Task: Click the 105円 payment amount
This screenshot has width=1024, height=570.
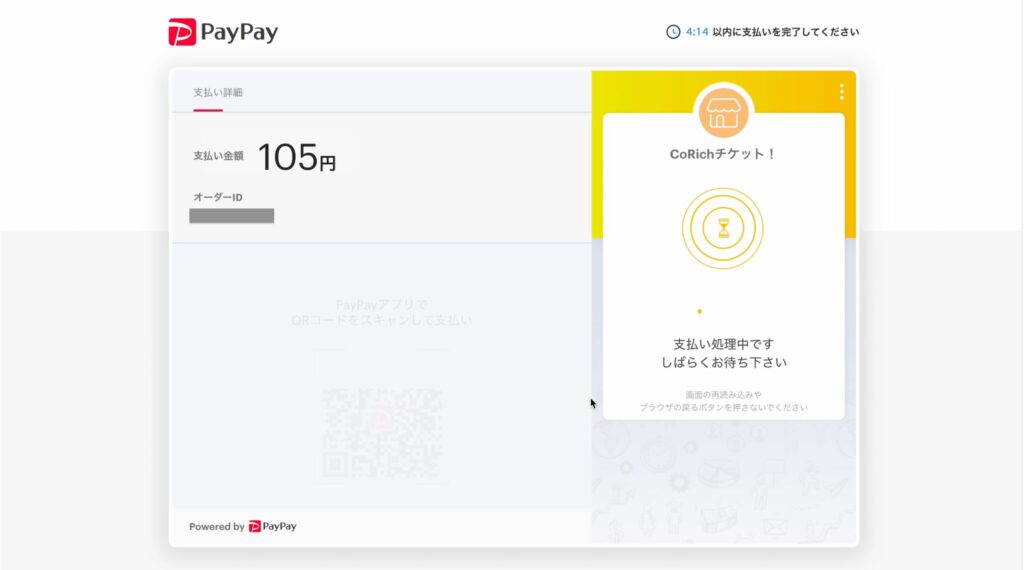Action: pos(296,157)
